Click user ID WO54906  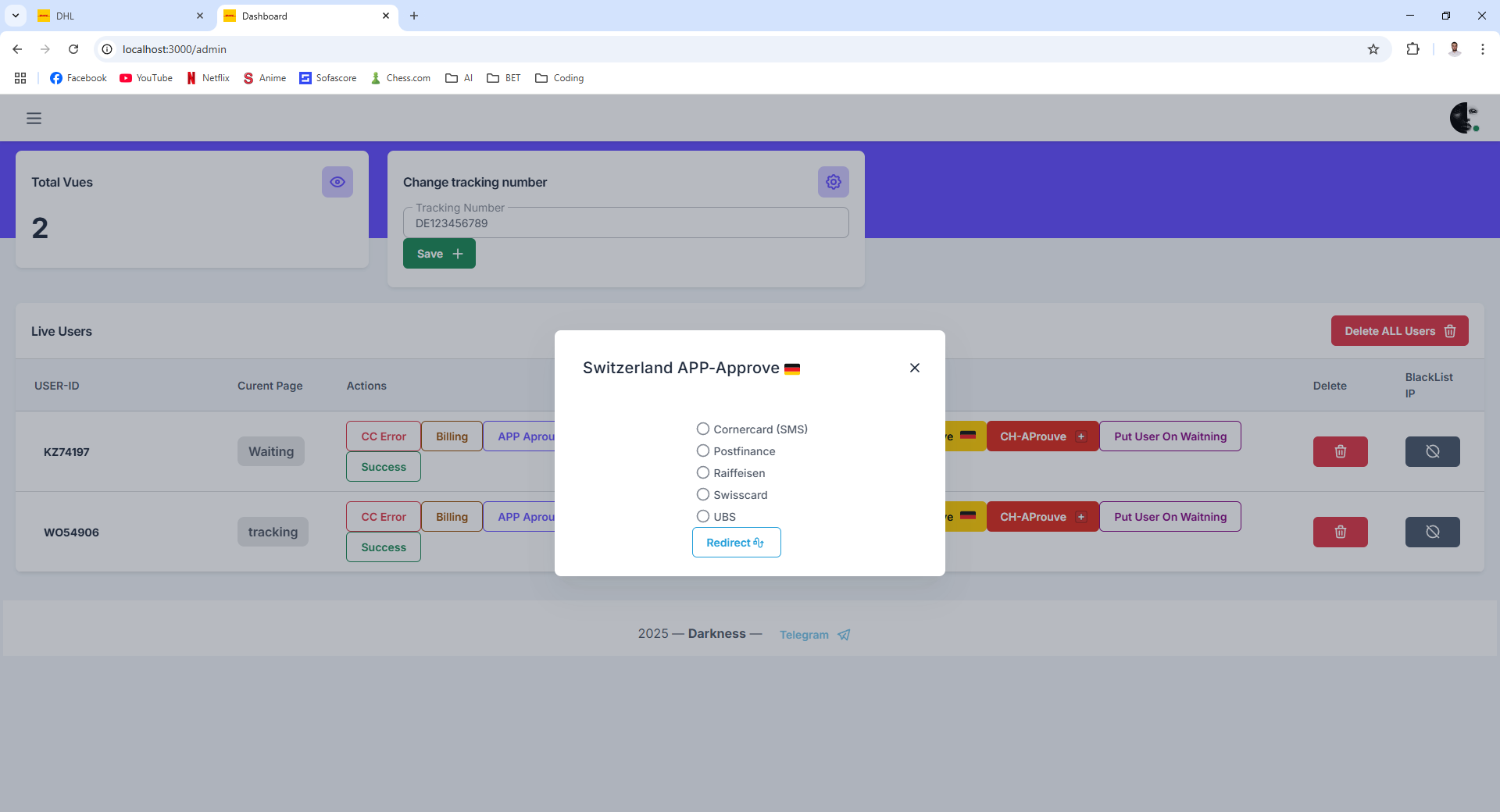click(71, 532)
